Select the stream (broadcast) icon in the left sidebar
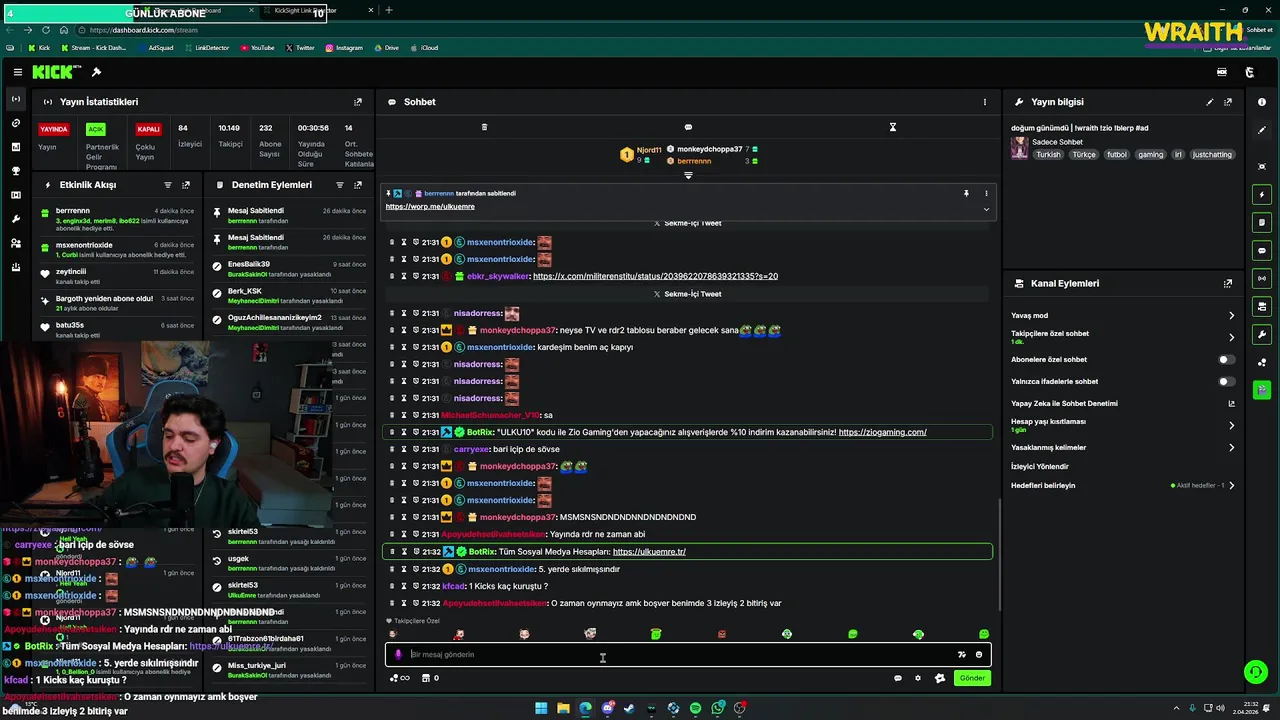The height and width of the screenshot is (720, 1280). tap(15, 99)
